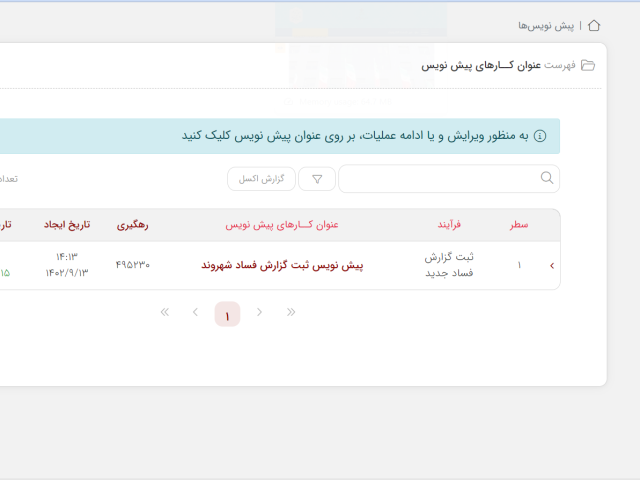The height and width of the screenshot is (480, 640).
Task: Sort by عنوان کارهای پیش نویس header
Action: [282, 225]
